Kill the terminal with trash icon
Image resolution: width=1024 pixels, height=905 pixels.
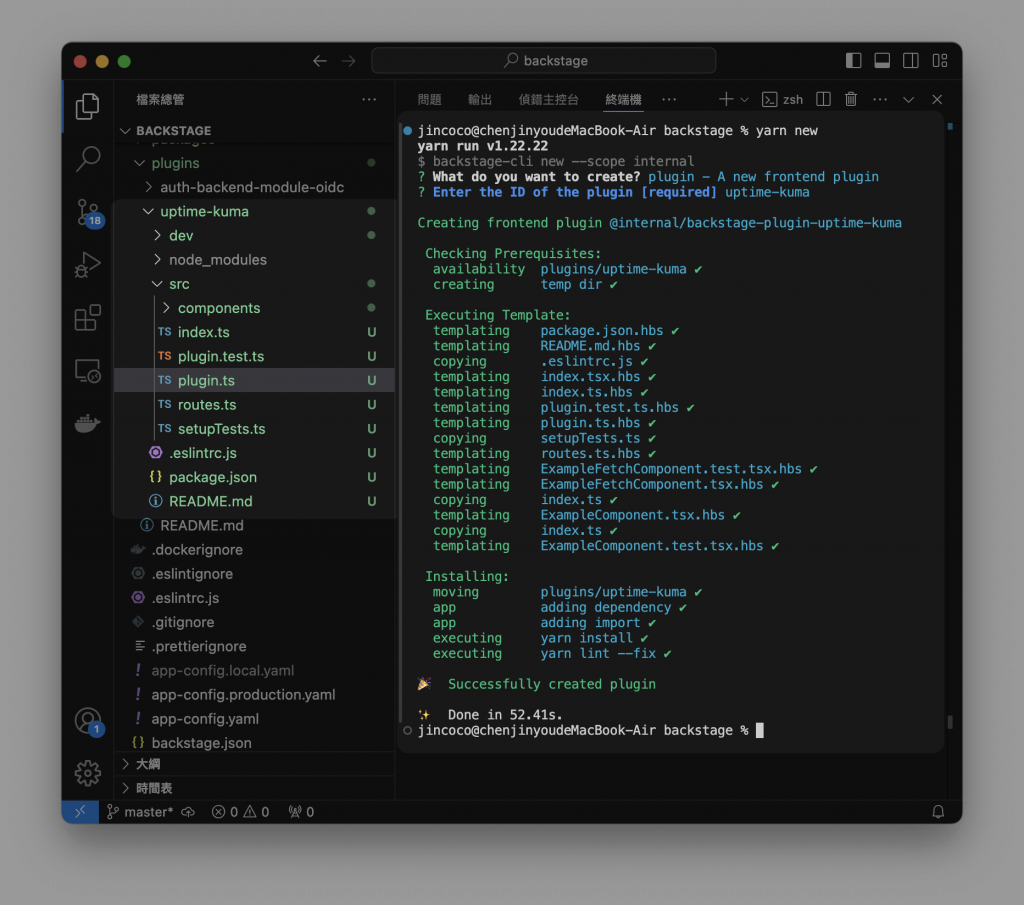[x=851, y=99]
